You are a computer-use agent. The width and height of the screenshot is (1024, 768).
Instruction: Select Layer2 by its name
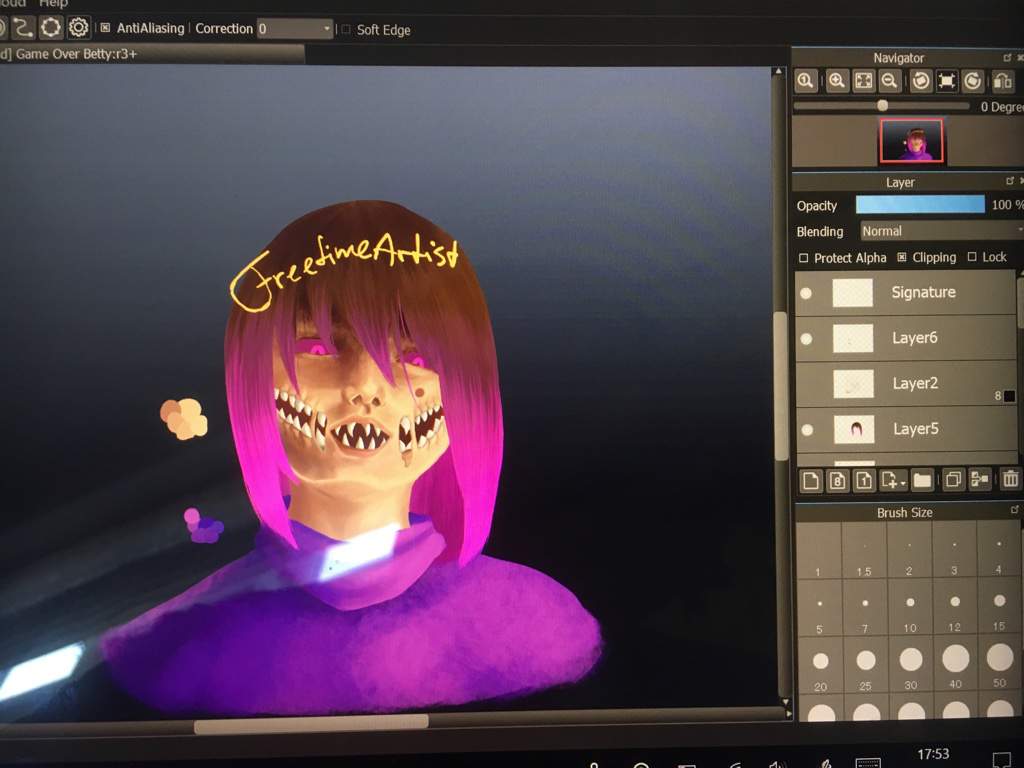tap(915, 383)
